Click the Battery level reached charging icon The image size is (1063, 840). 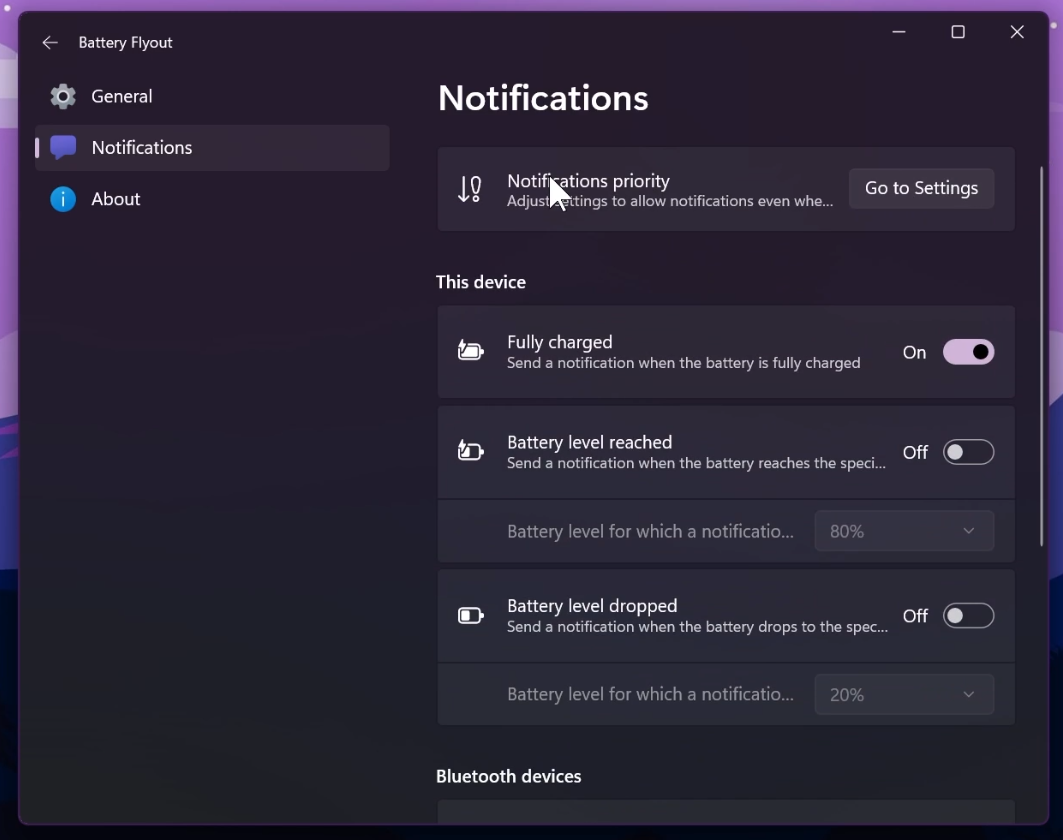(x=469, y=452)
